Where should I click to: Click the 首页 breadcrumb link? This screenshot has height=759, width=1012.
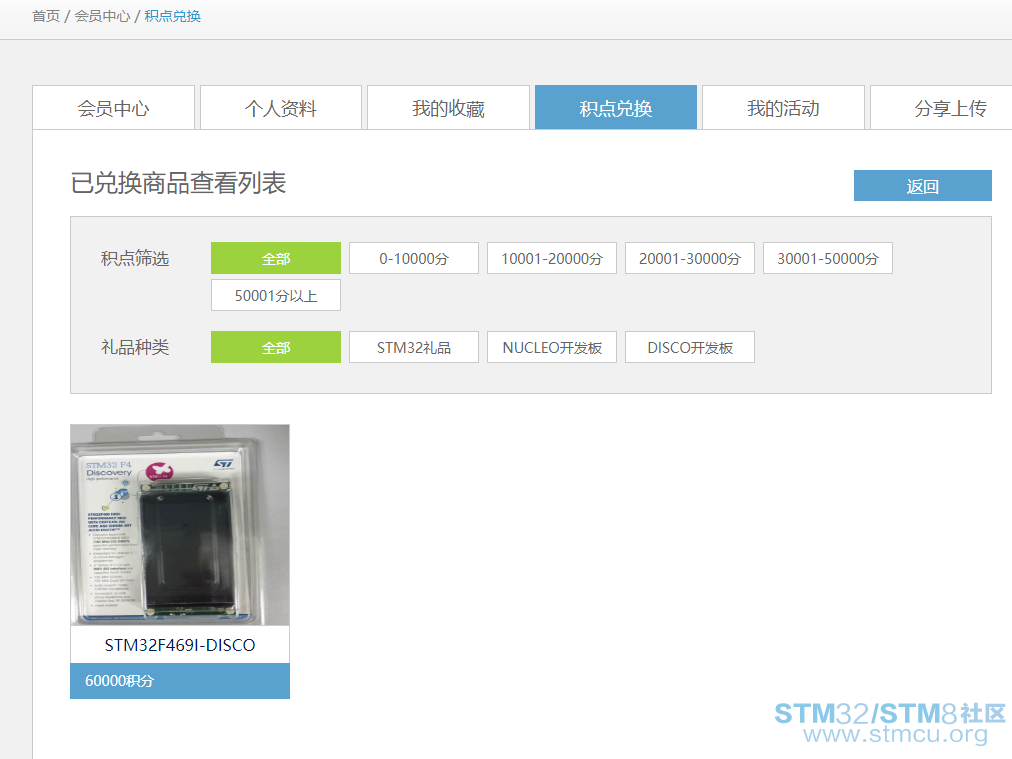tap(46, 16)
